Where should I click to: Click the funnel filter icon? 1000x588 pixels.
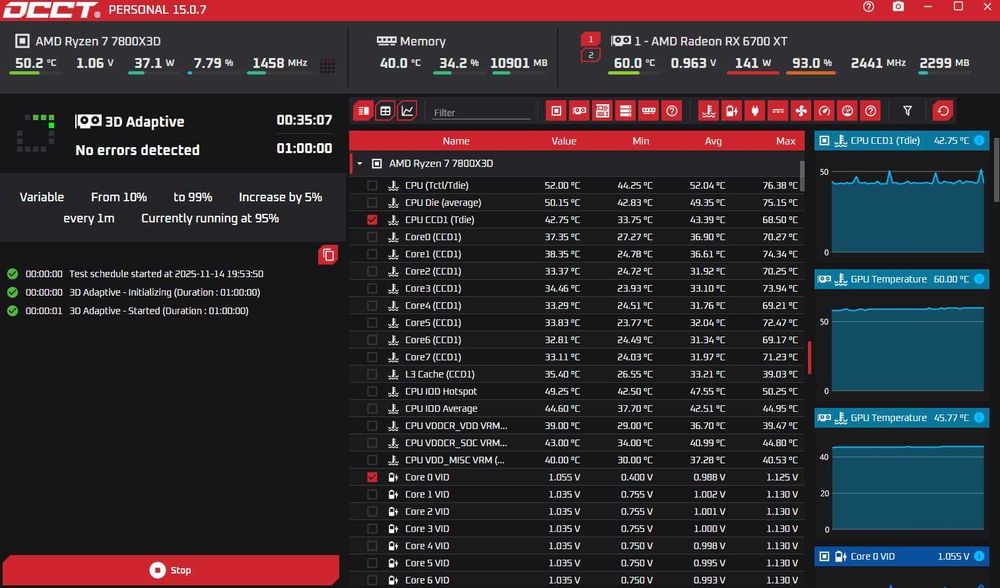coord(907,111)
